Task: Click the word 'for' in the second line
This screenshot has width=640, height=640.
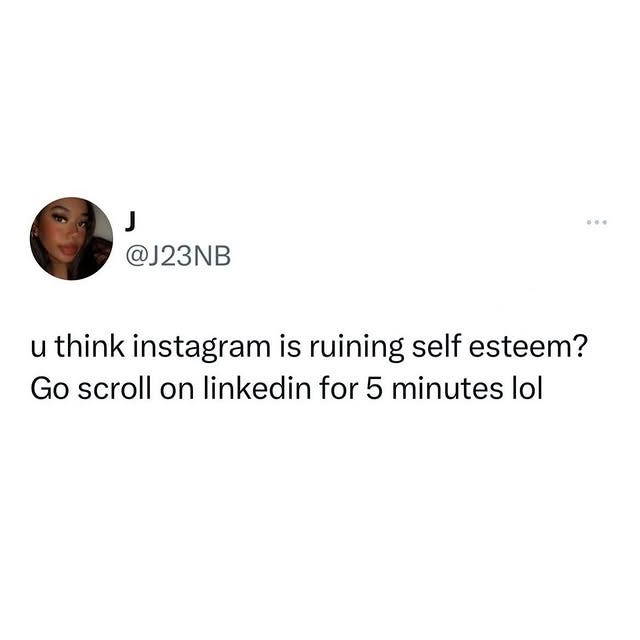Action: coord(338,388)
